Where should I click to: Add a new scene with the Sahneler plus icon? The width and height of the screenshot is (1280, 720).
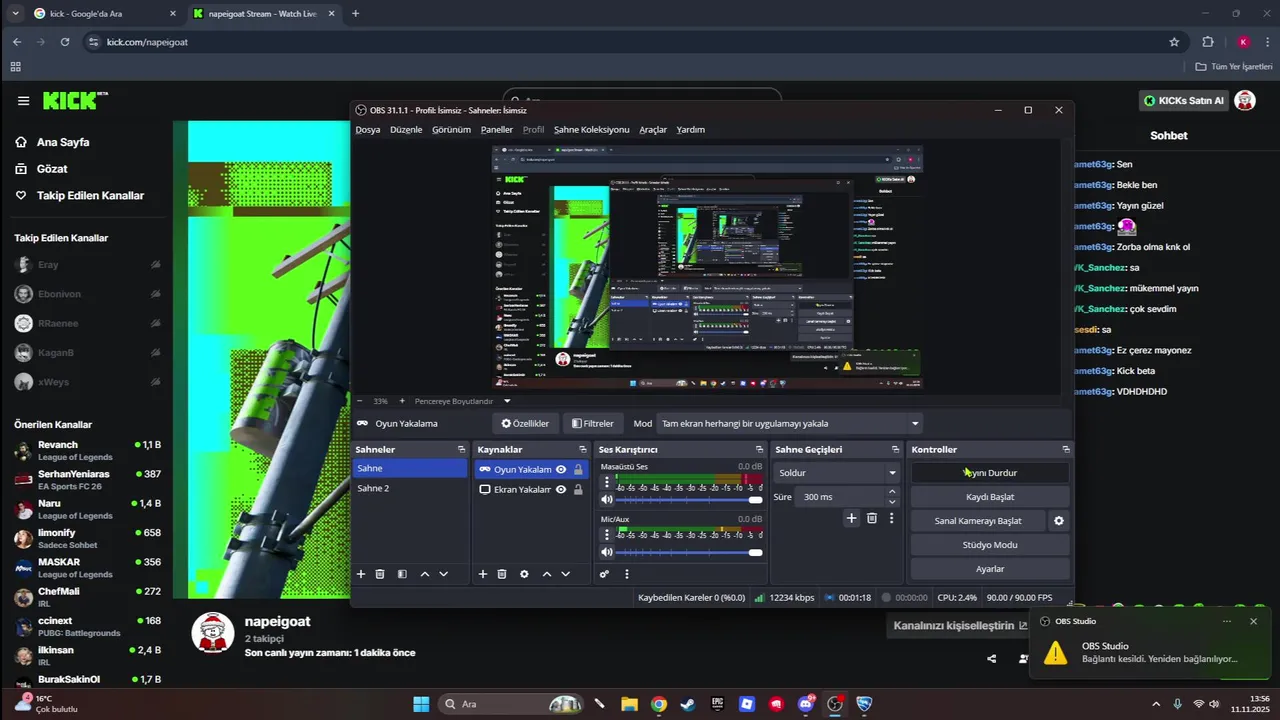pos(361,574)
